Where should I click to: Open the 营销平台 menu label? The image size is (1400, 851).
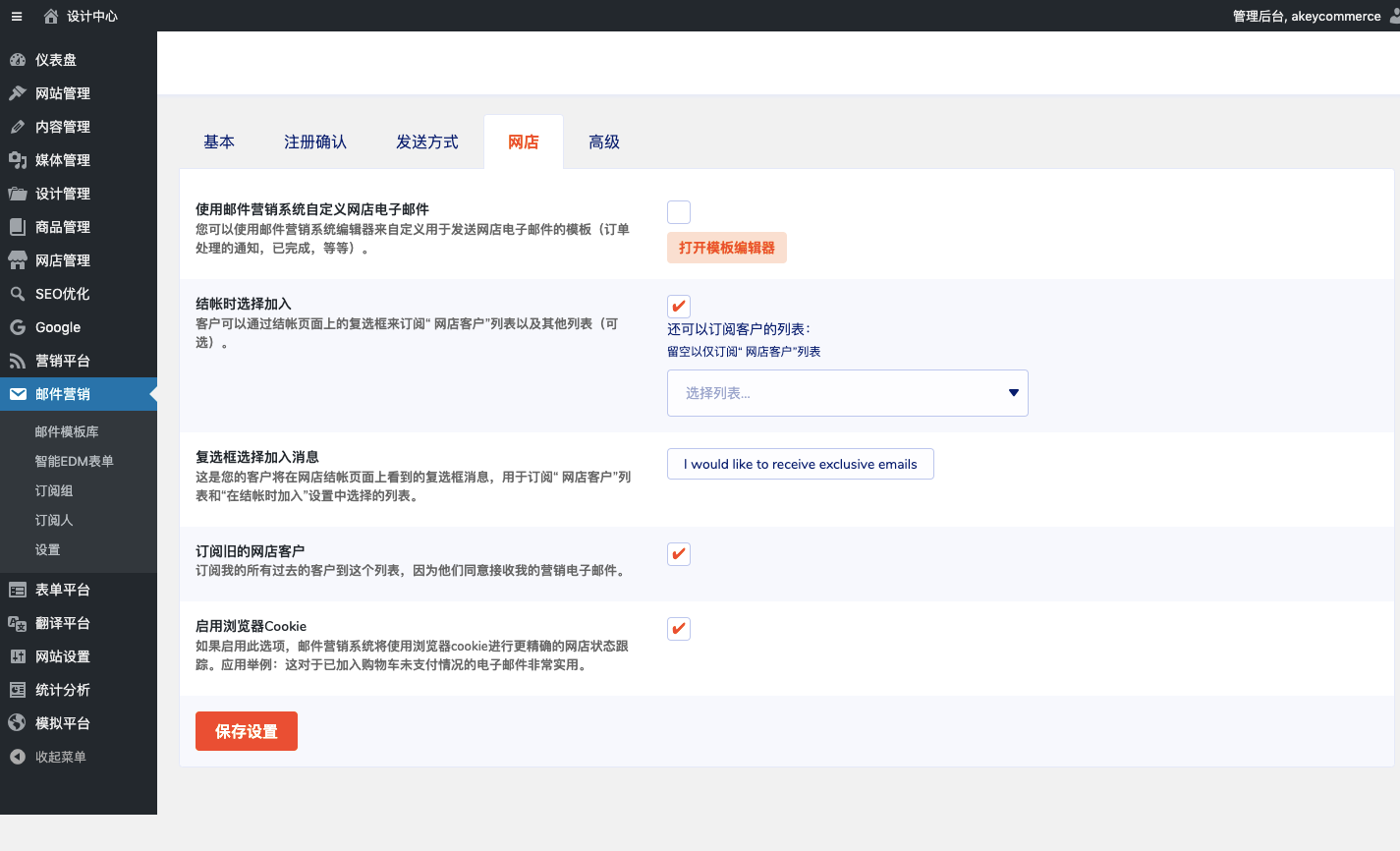[63, 361]
